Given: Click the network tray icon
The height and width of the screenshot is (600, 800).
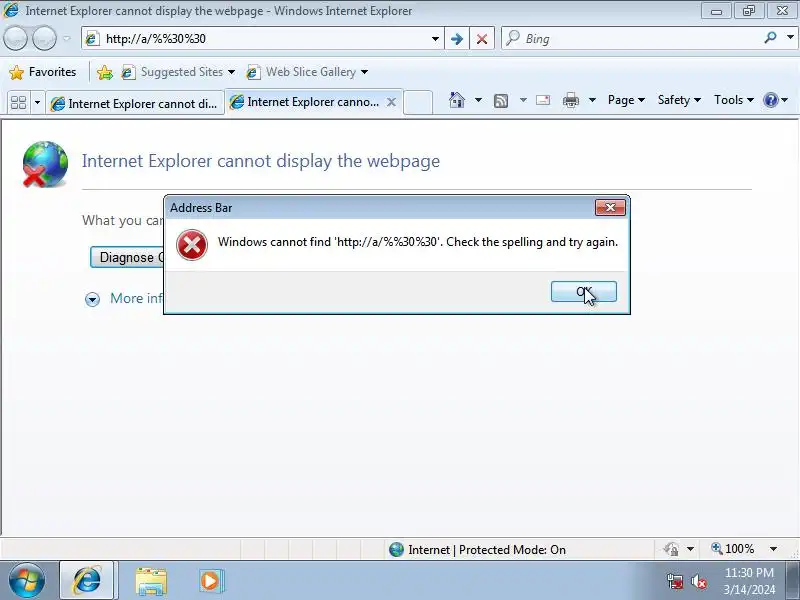Looking at the screenshot, I should pyautogui.click(x=674, y=581).
